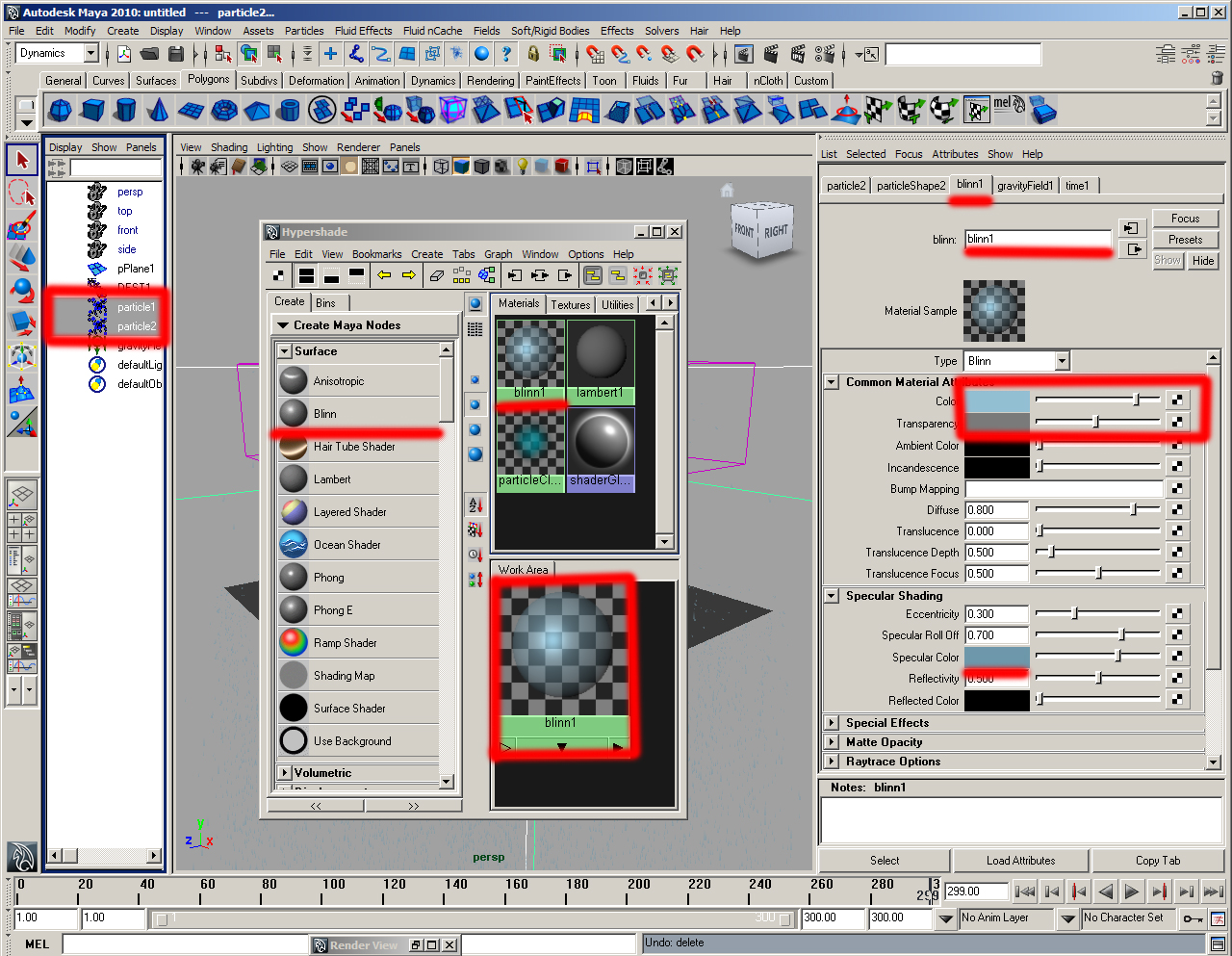Image resolution: width=1232 pixels, height=956 pixels.
Task: Click the Select button at bottom
Action: pyautogui.click(x=885, y=861)
